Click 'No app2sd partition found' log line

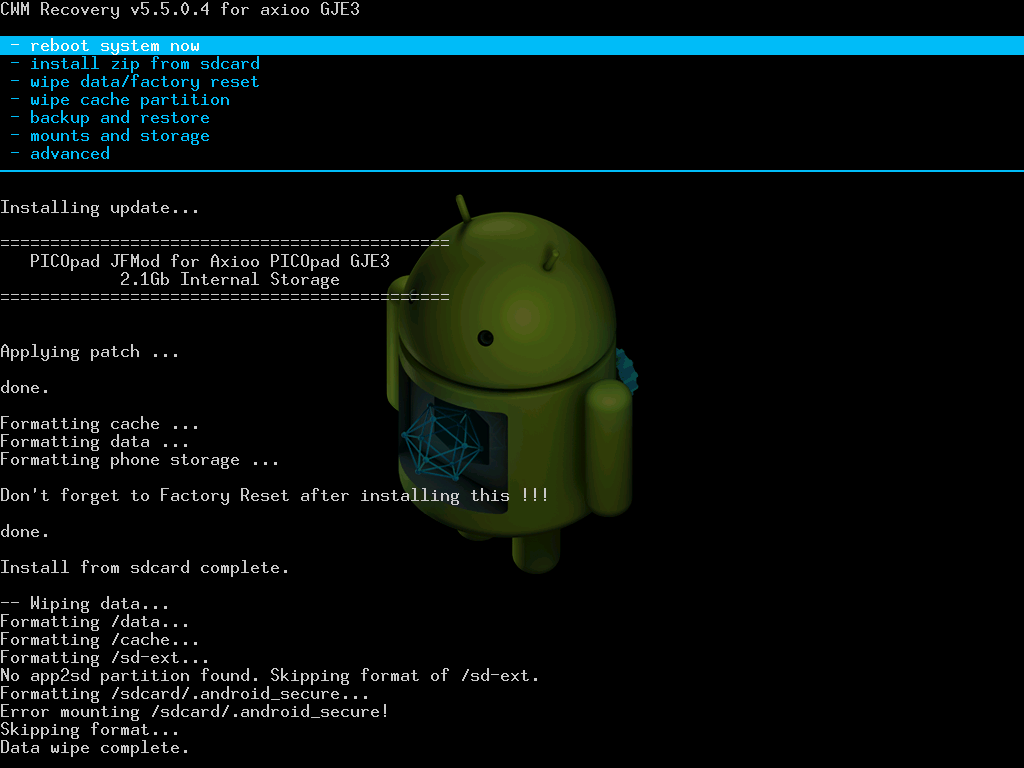[x=270, y=676]
